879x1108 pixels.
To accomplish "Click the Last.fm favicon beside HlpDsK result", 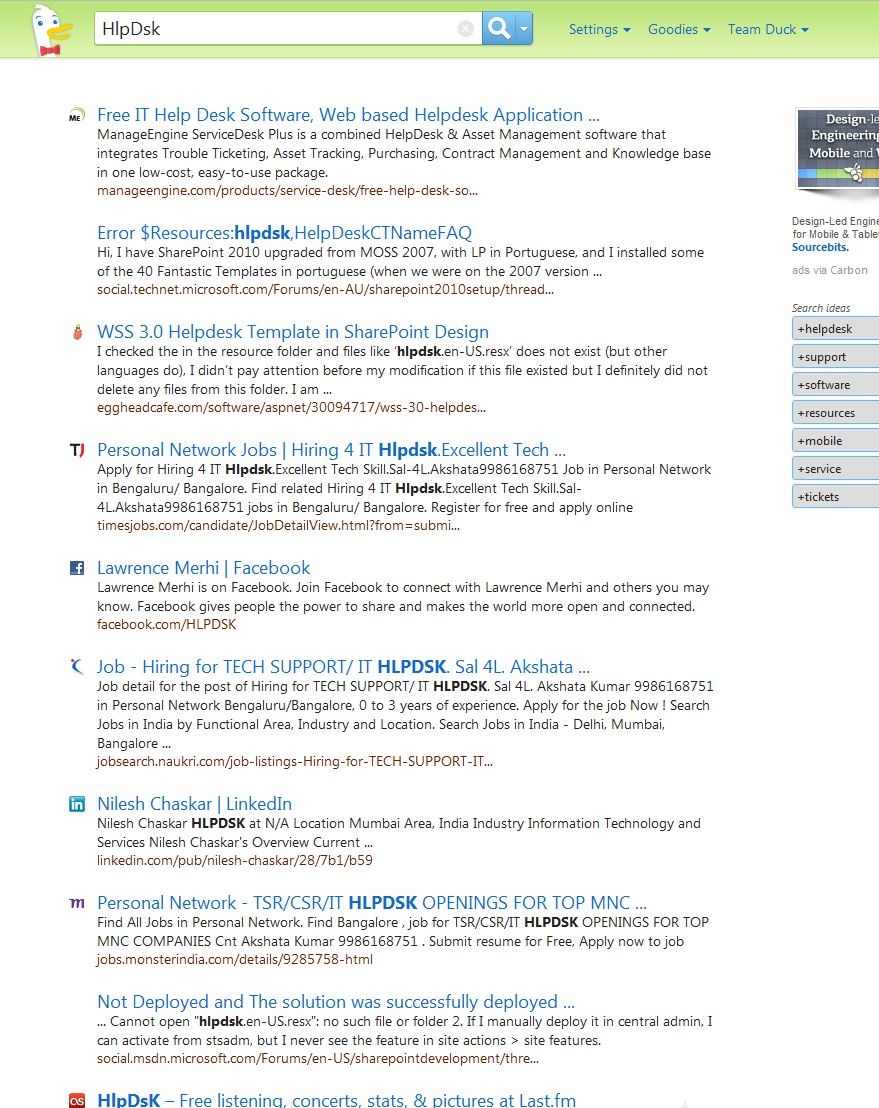I will (77, 1100).
